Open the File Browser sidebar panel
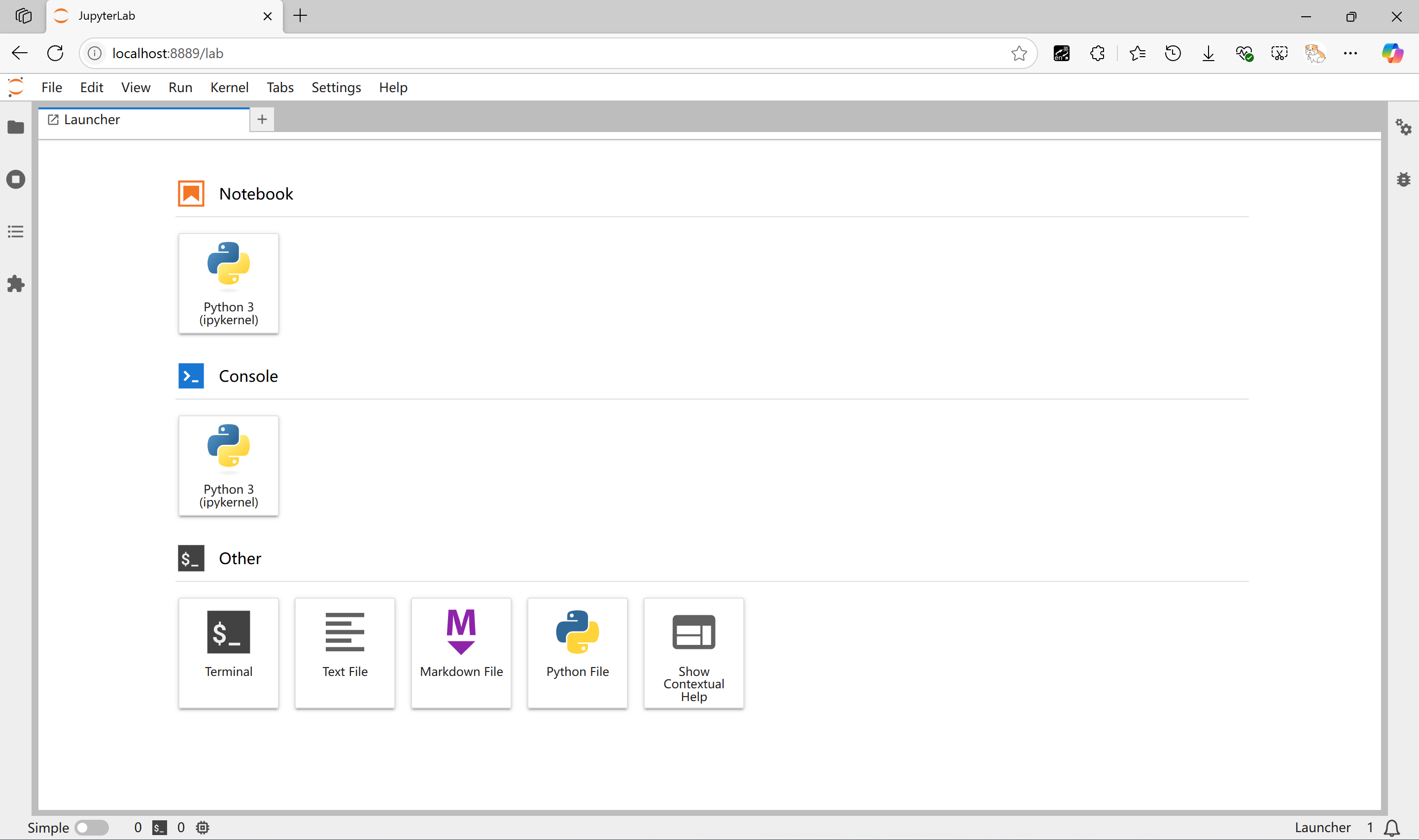1419x840 pixels. pos(16,128)
